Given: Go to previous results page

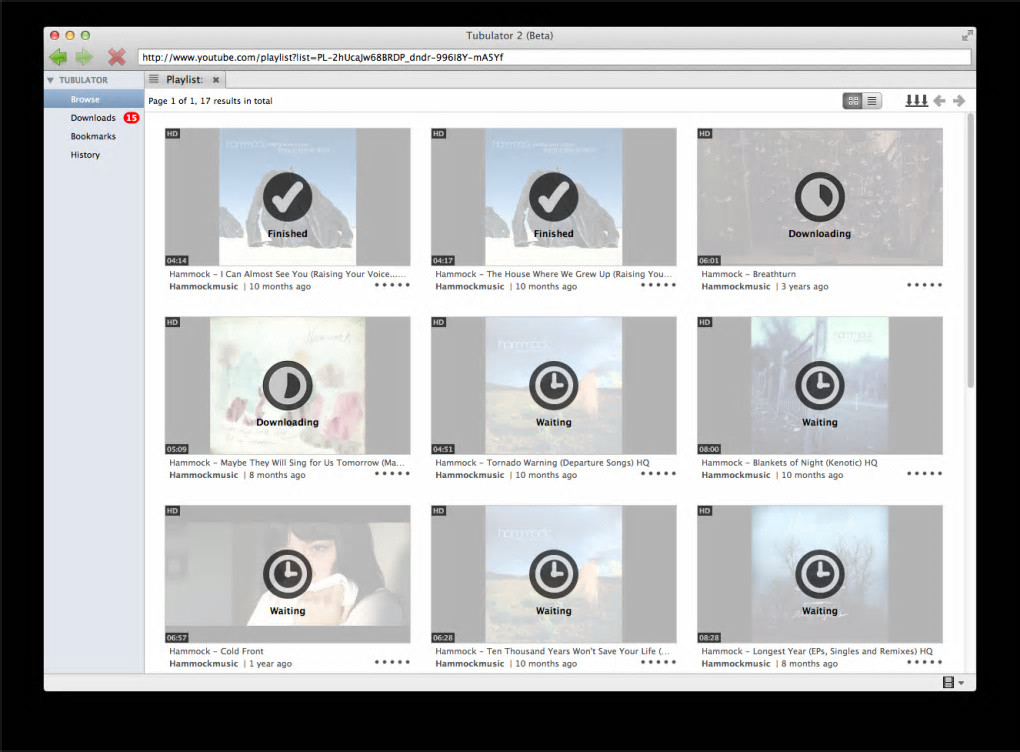Looking at the screenshot, I should [939, 101].
